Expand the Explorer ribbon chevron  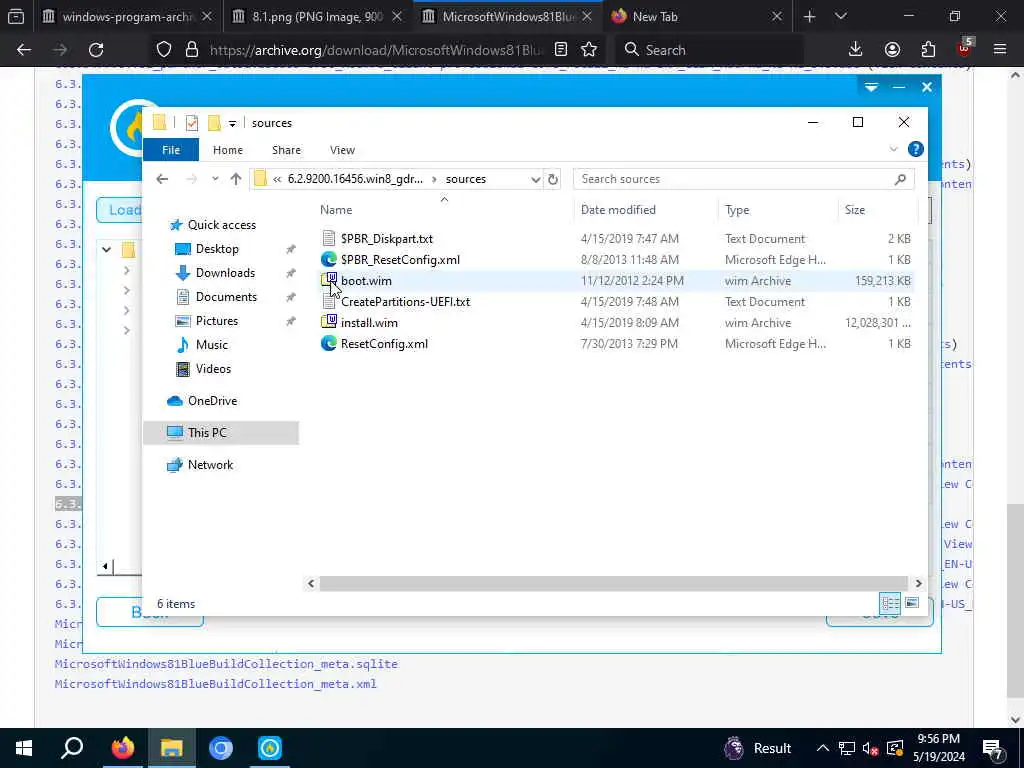point(893,150)
